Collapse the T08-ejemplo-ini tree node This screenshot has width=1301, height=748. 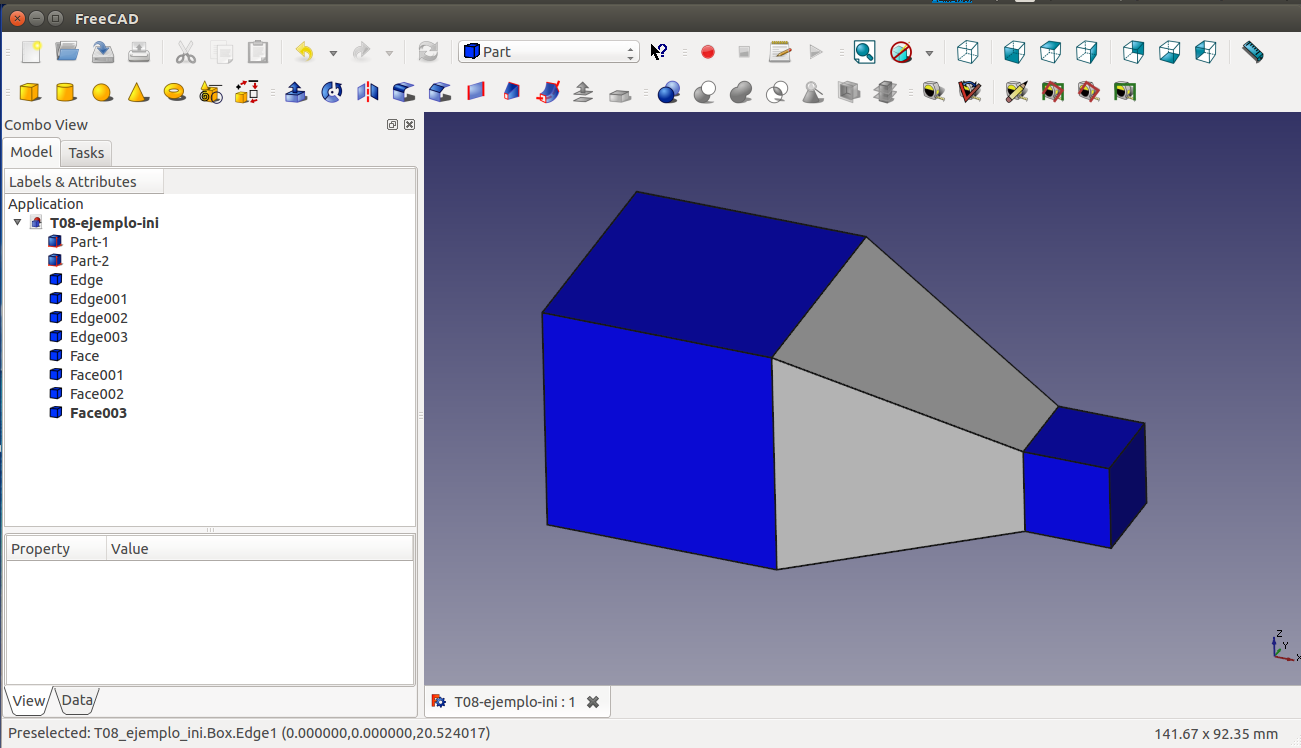pos(17,223)
